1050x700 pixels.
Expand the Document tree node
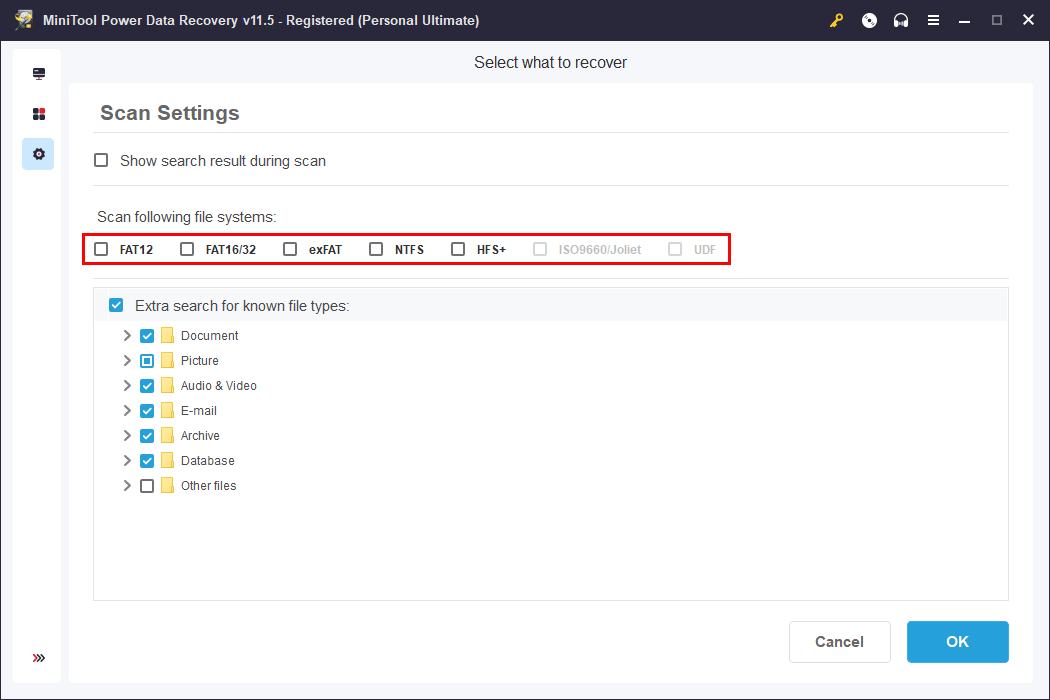point(127,336)
